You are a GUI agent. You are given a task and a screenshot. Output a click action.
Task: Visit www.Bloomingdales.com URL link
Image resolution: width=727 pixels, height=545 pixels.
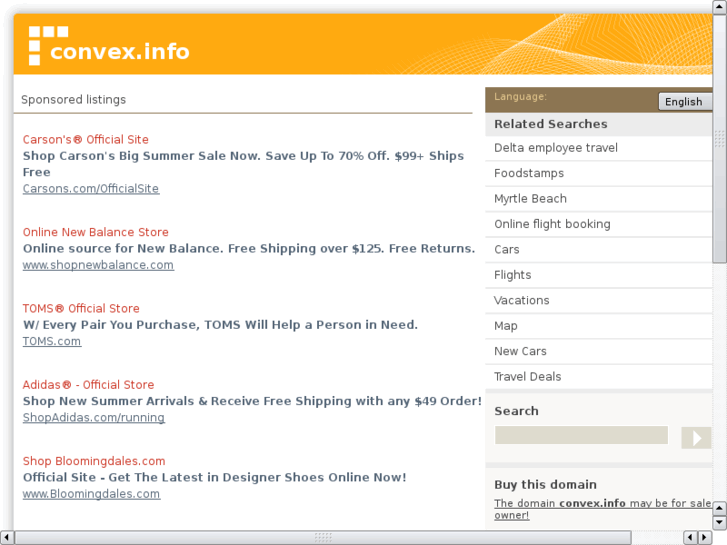click(91, 494)
